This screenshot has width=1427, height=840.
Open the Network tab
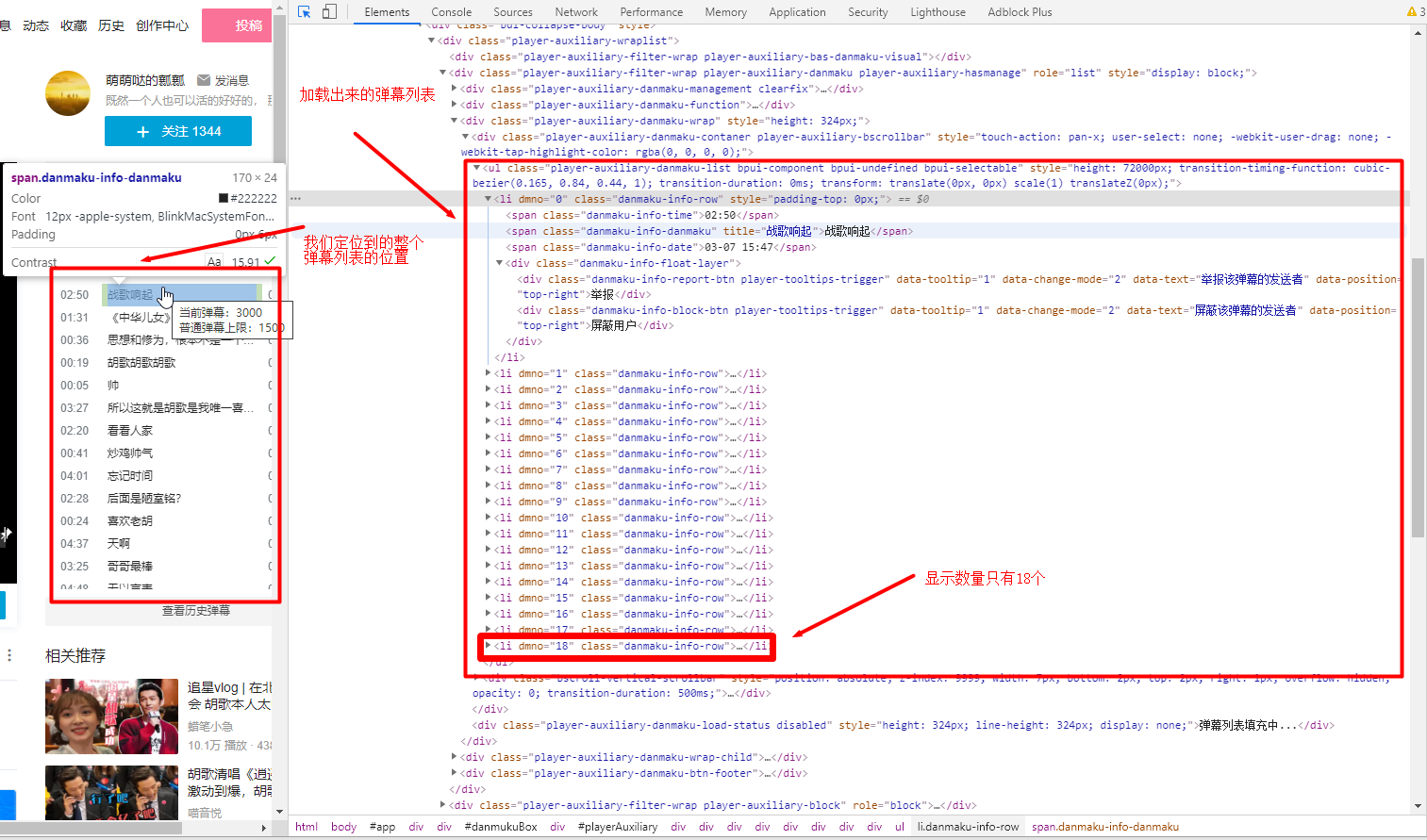[576, 12]
